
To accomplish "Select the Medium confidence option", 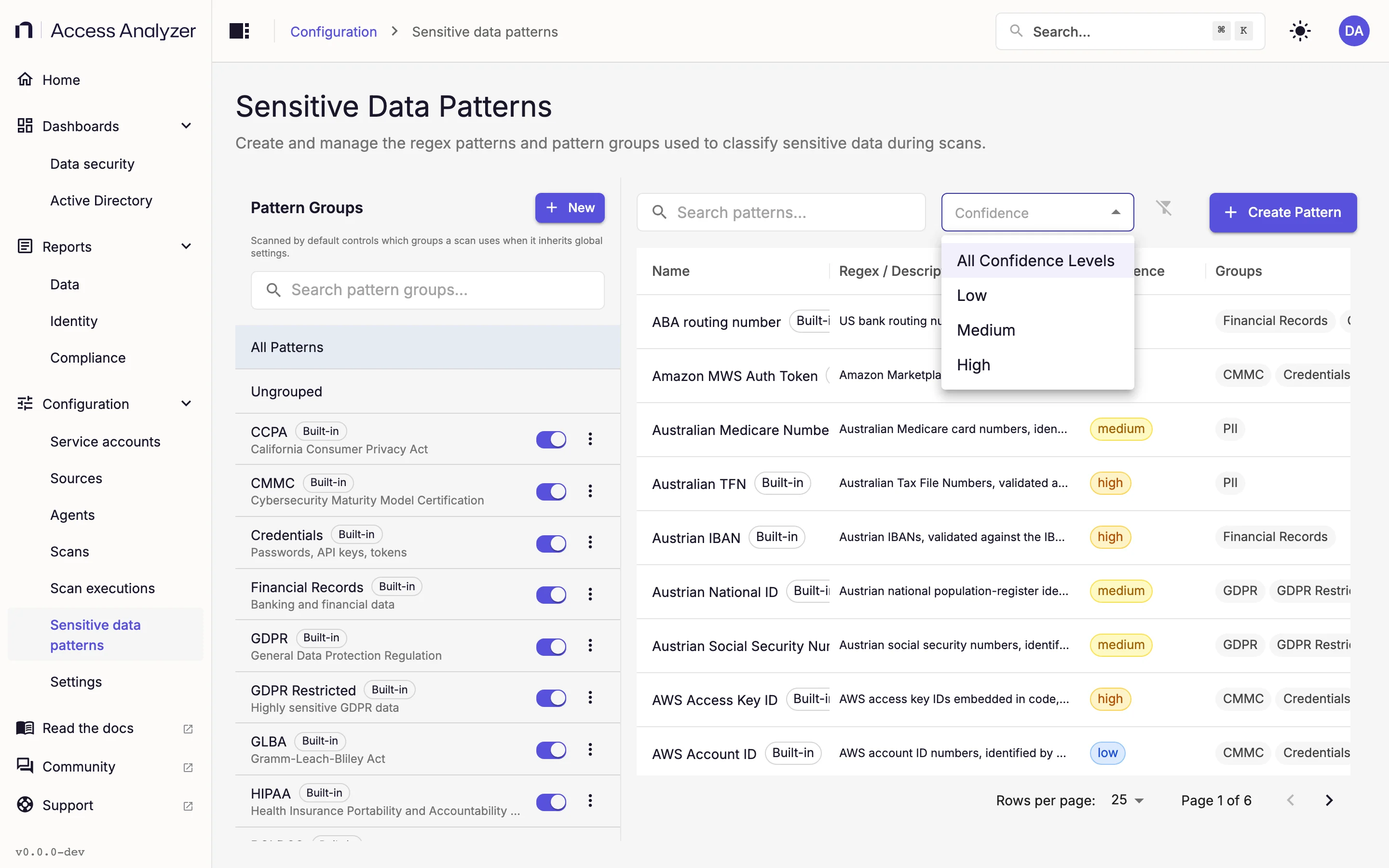I will tap(1037, 330).
